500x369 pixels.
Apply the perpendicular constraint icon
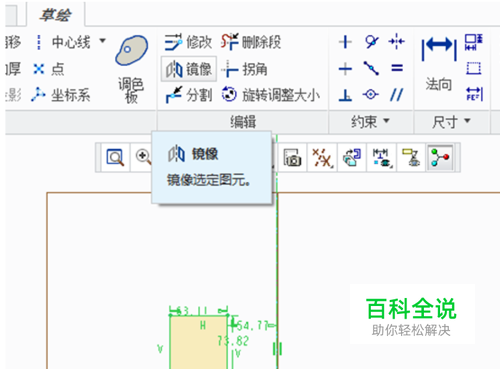click(x=345, y=95)
